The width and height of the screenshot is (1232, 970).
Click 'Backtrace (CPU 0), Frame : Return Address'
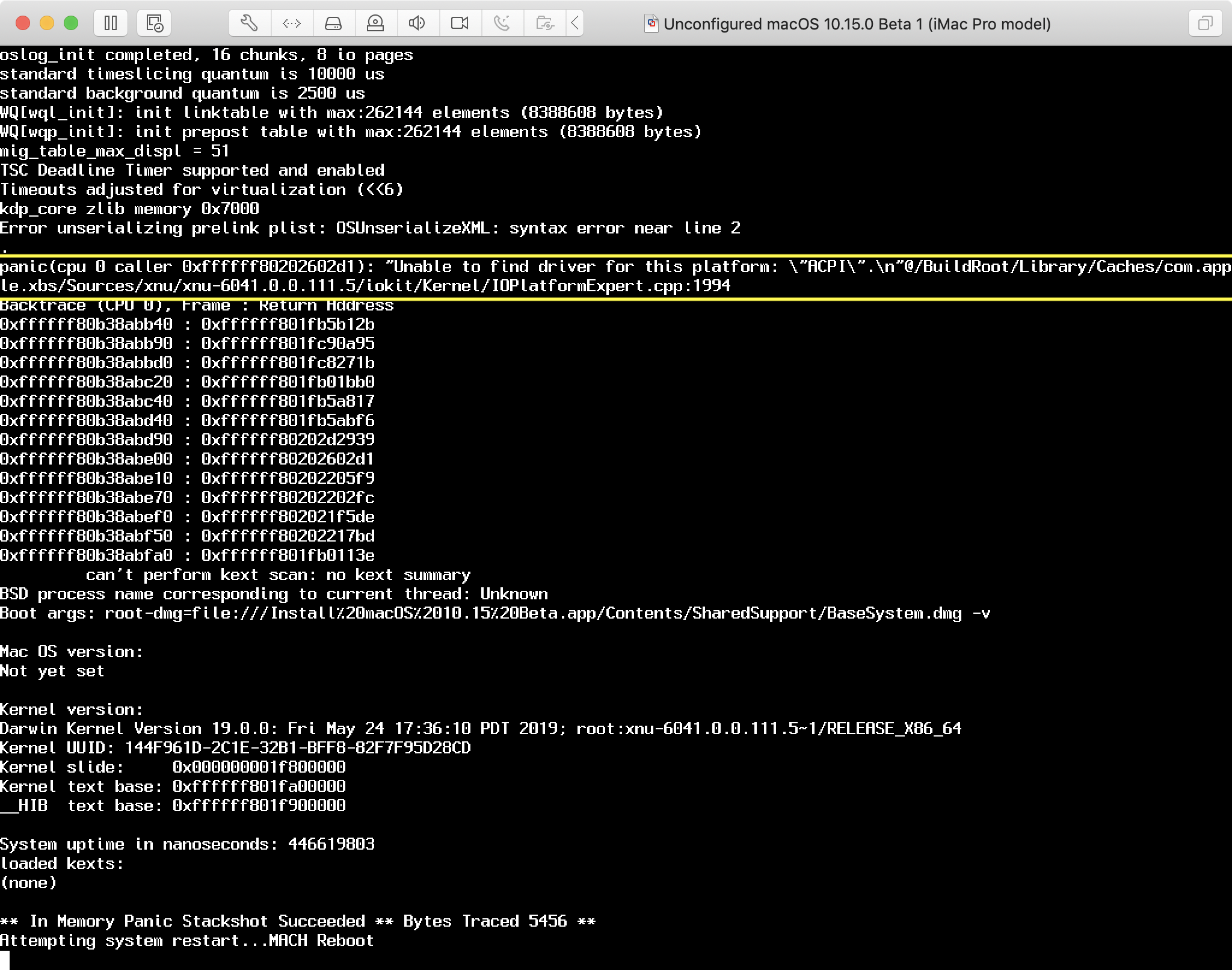tap(197, 305)
